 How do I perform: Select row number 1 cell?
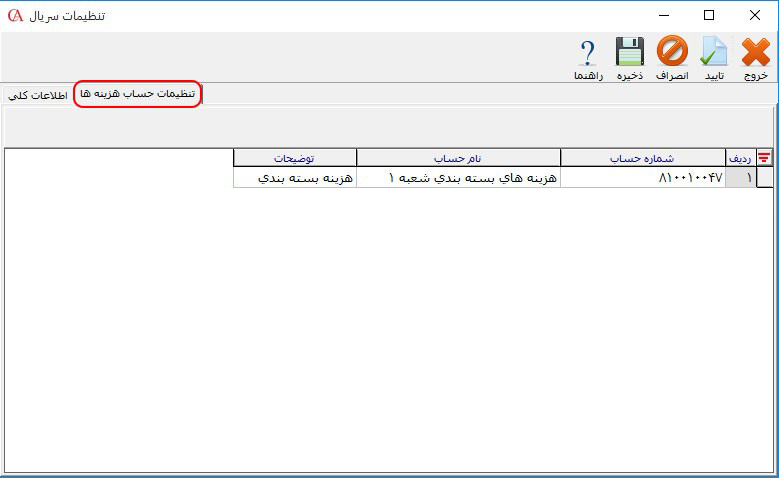pyautogui.click(x=740, y=177)
